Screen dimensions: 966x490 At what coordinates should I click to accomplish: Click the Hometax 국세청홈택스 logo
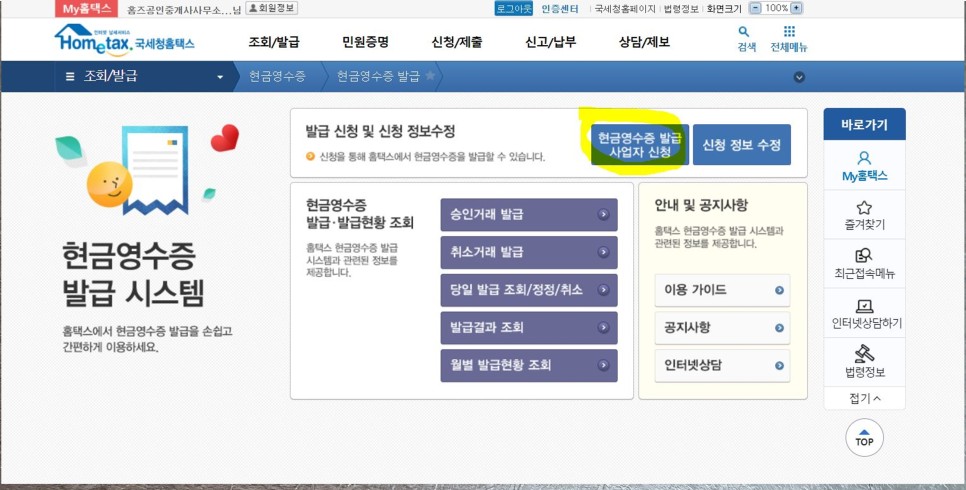tap(125, 41)
